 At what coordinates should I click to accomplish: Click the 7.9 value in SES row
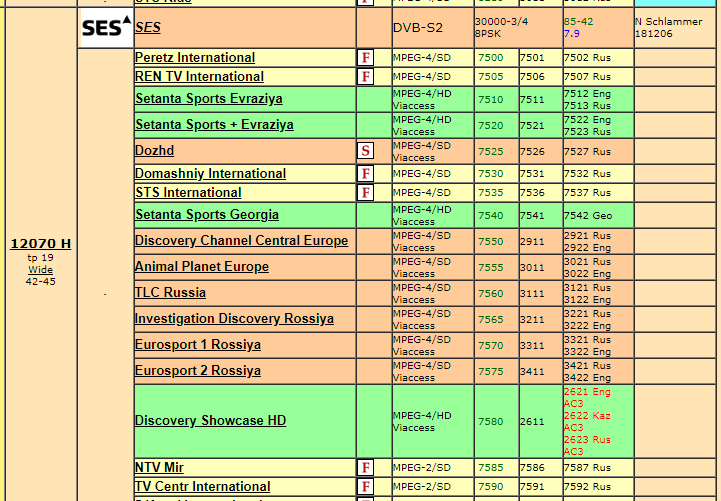pyautogui.click(x=572, y=34)
